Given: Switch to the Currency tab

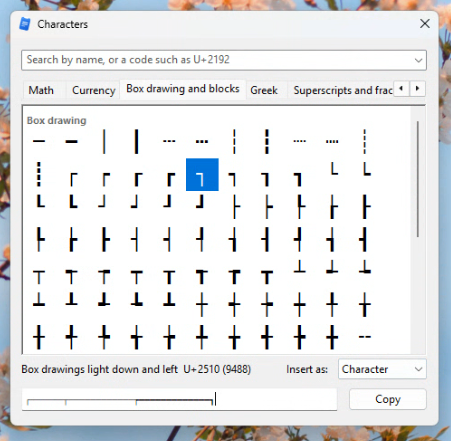Looking at the screenshot, I should pyautogui.click(x=94, y=90).
